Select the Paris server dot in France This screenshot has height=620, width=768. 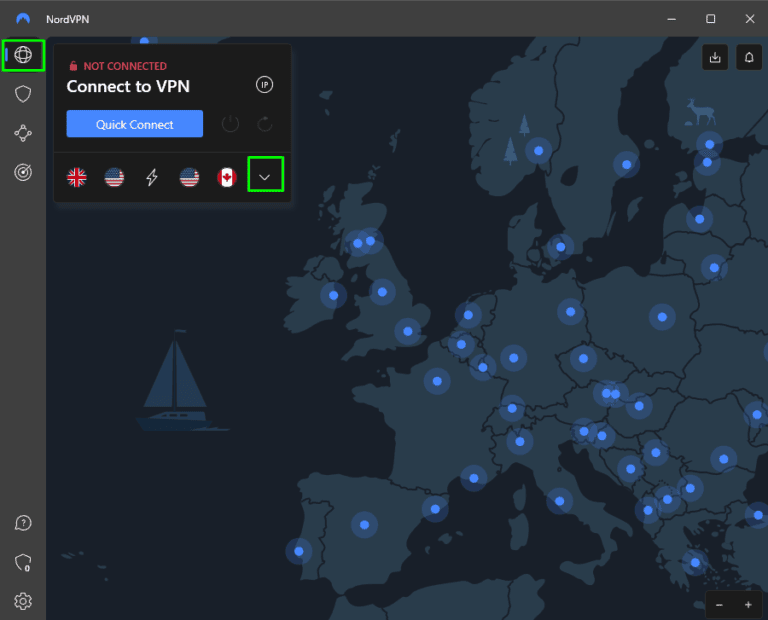point(437,381)
